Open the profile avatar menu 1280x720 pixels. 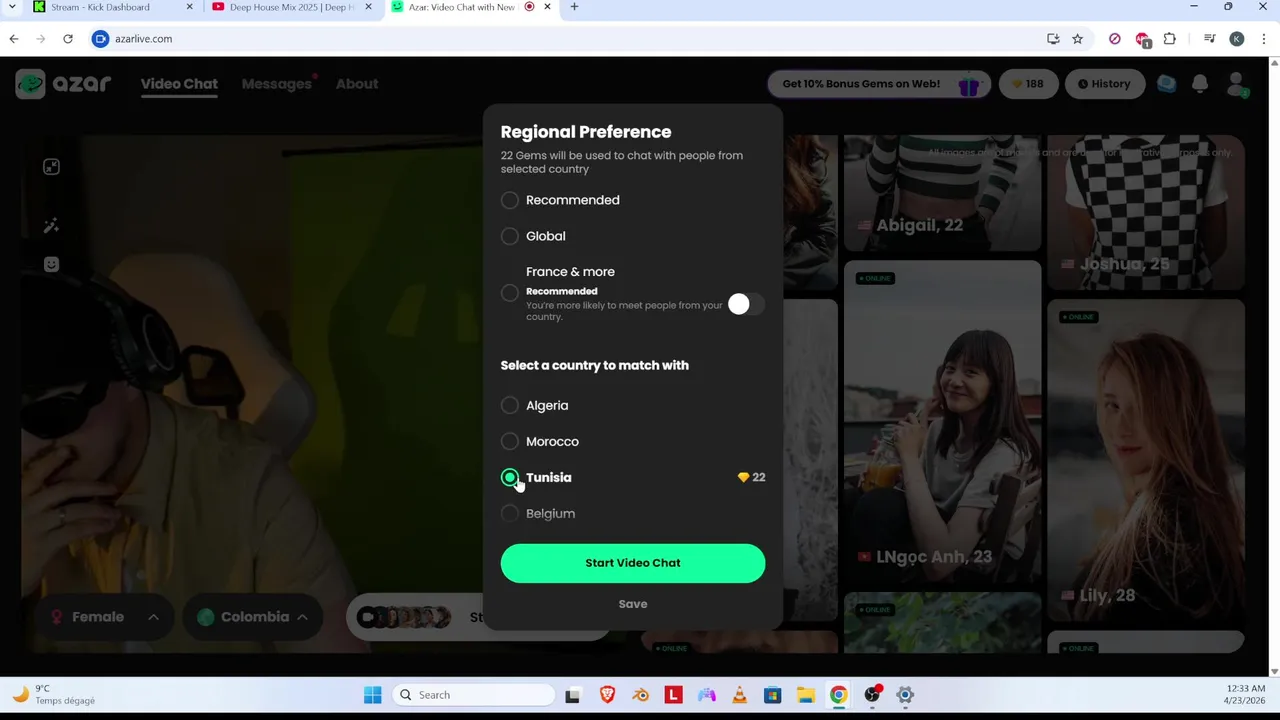[1236, 84]
